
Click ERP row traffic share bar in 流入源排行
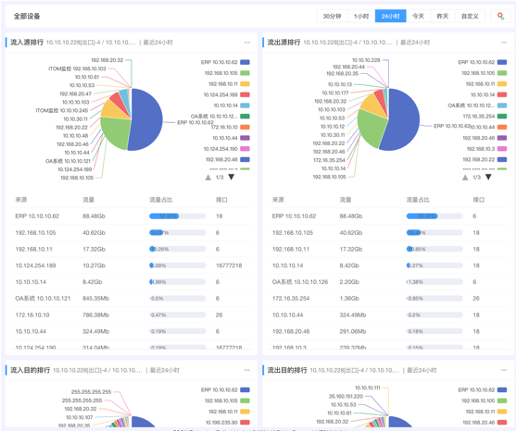click(177, 216)
